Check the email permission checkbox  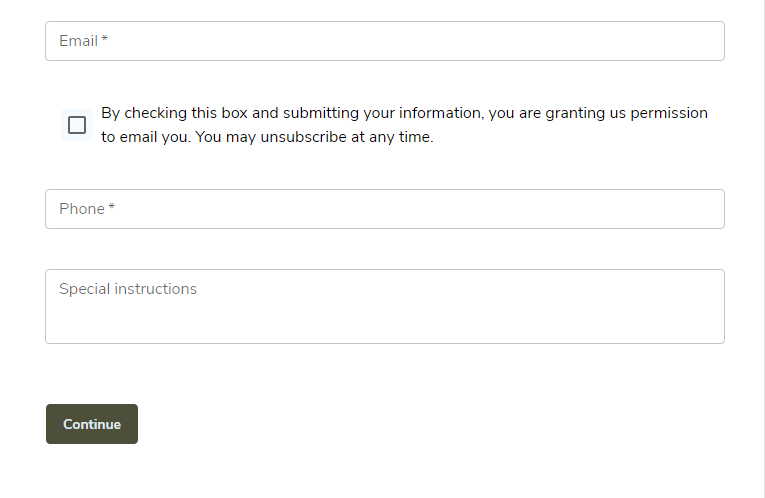click(77, 125)
